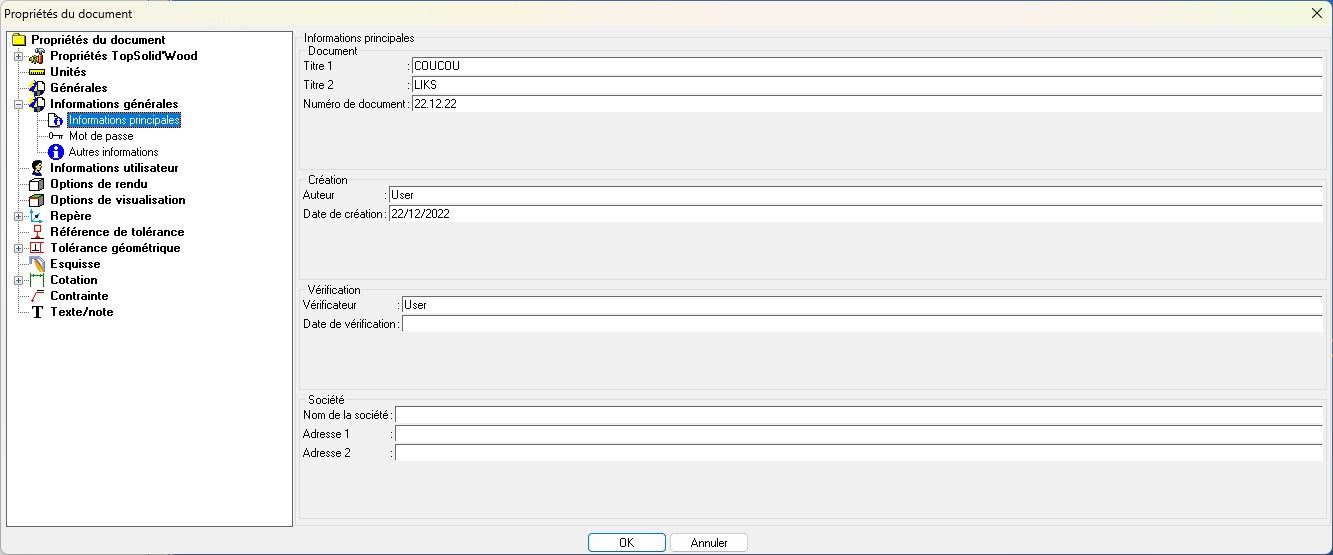Select the Options de rendu cube icon
Viewport: 1333px width, 555px height.
click(38, 184)
